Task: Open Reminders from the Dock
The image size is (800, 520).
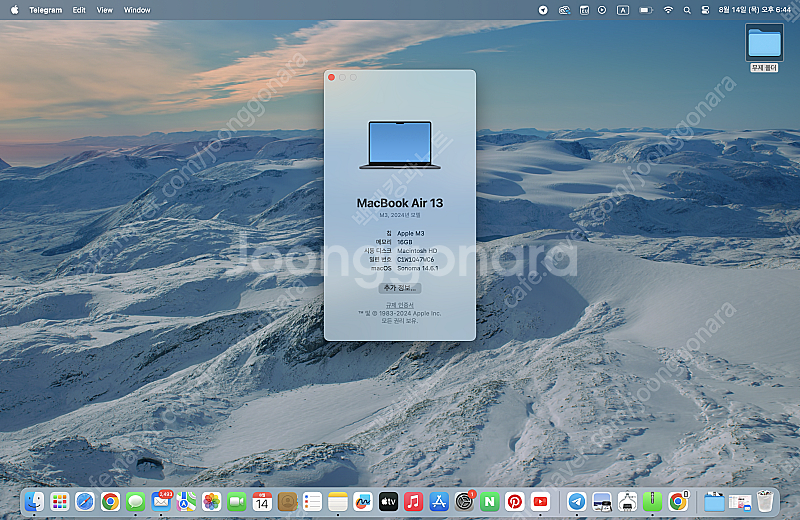Action: (x=312, y=502)
